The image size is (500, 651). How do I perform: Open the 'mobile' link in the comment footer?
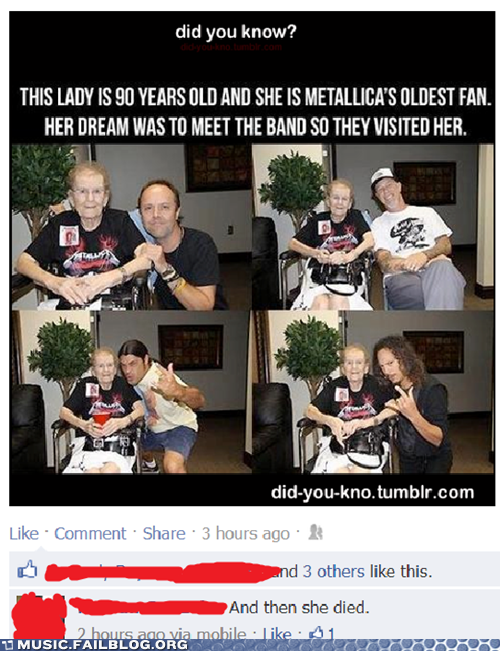point(221,634)
